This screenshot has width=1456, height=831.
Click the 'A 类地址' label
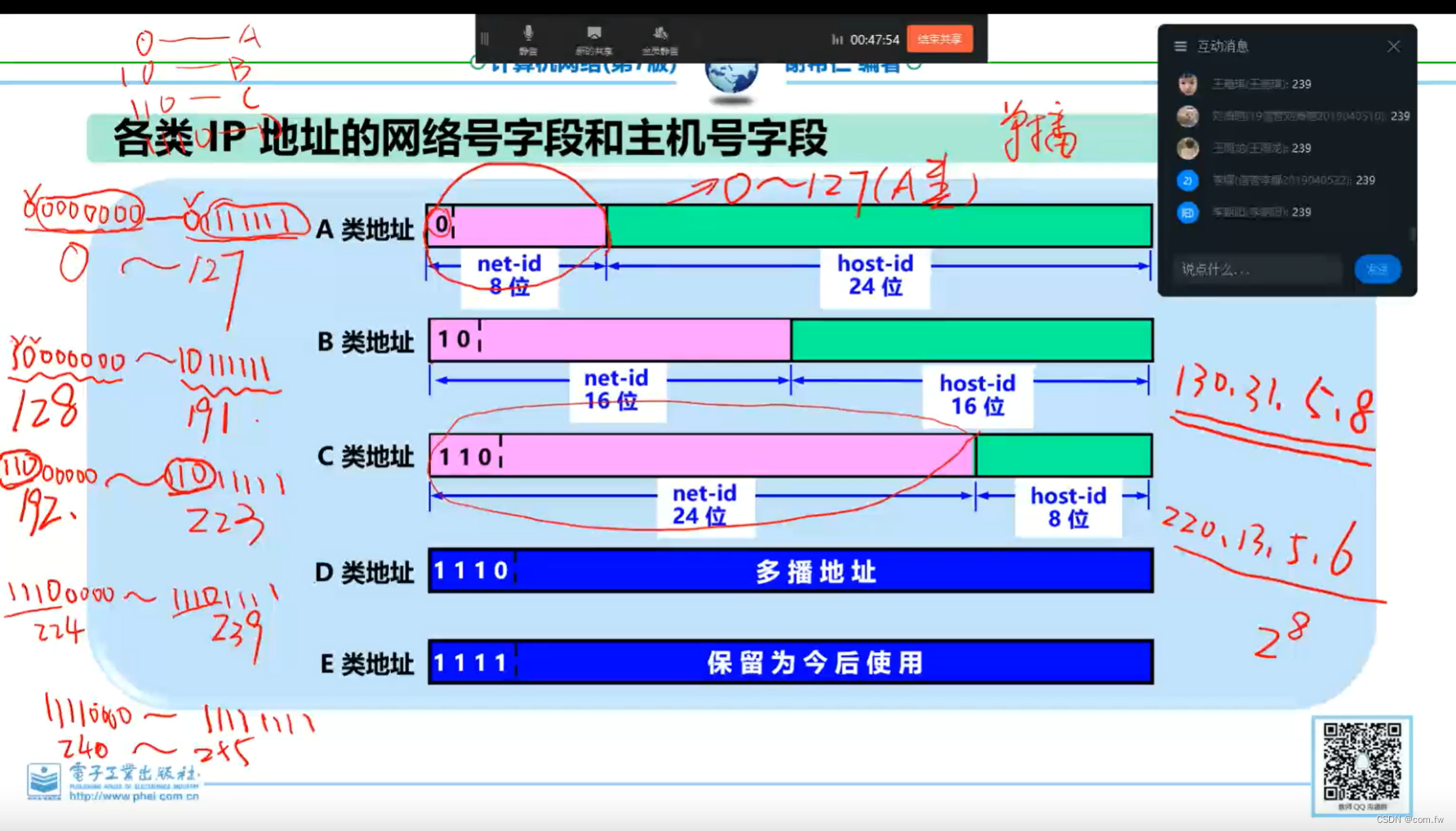364,230
